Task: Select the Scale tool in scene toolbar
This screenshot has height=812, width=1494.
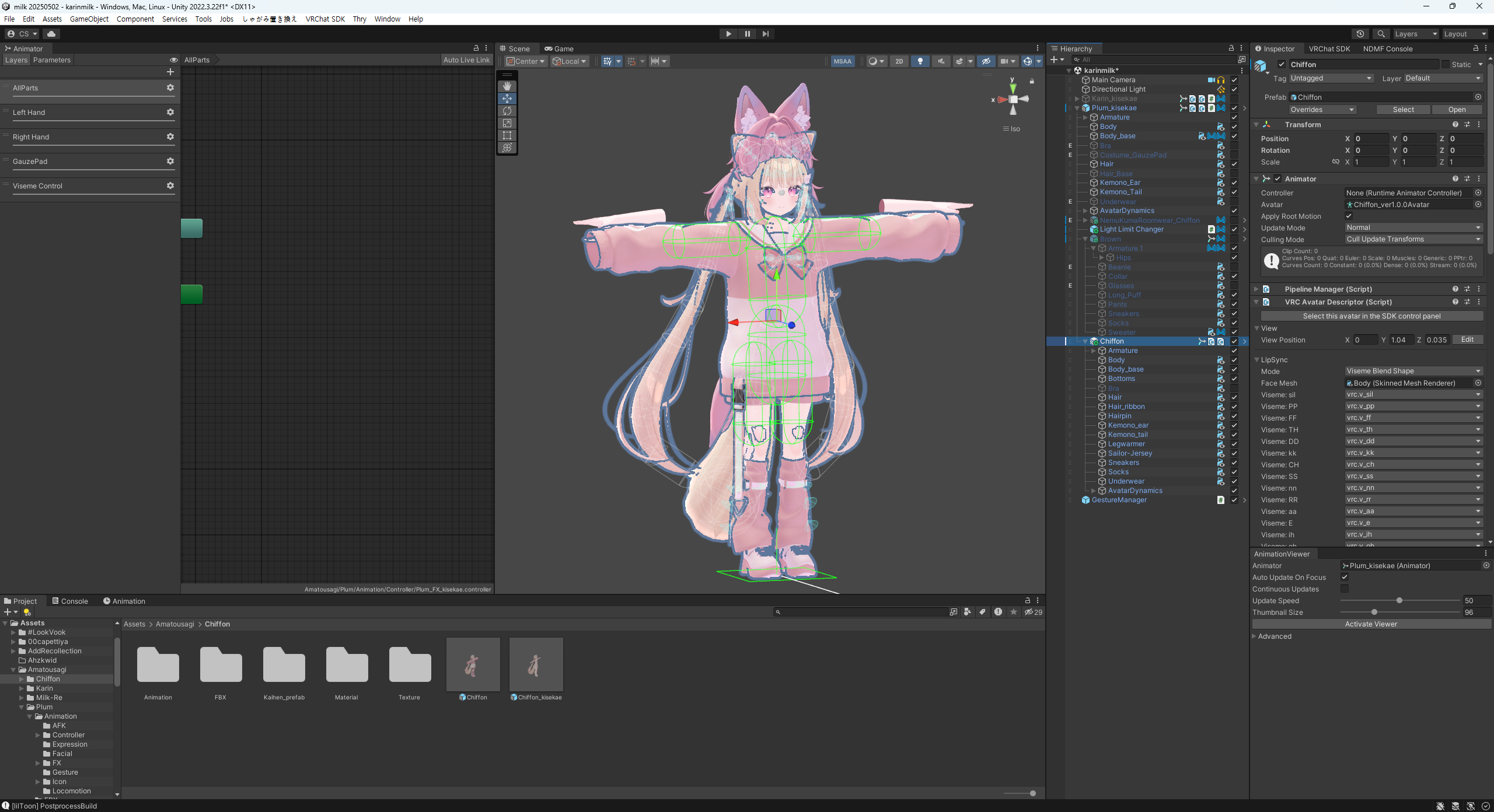Action: pos(507,123)
